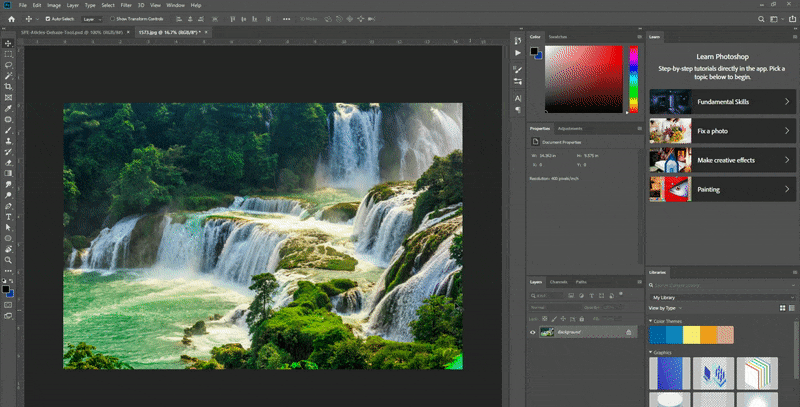Hide the Background layer with eye icon

[x=532, y=332]
